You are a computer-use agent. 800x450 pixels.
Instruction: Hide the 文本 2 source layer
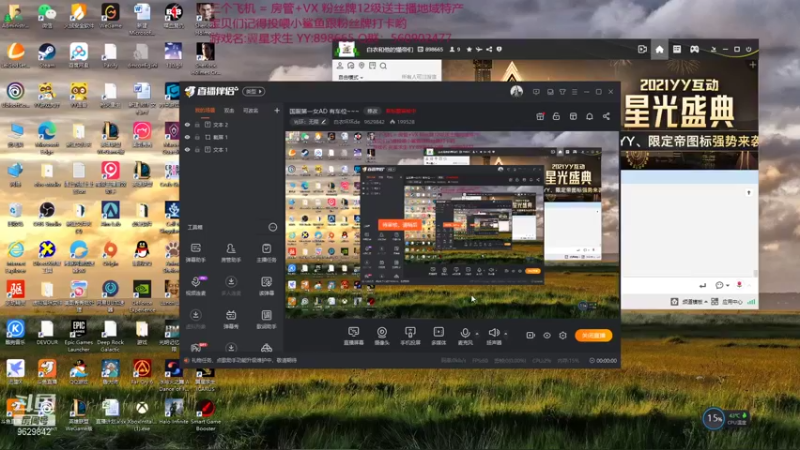click(x=187, y=124)
